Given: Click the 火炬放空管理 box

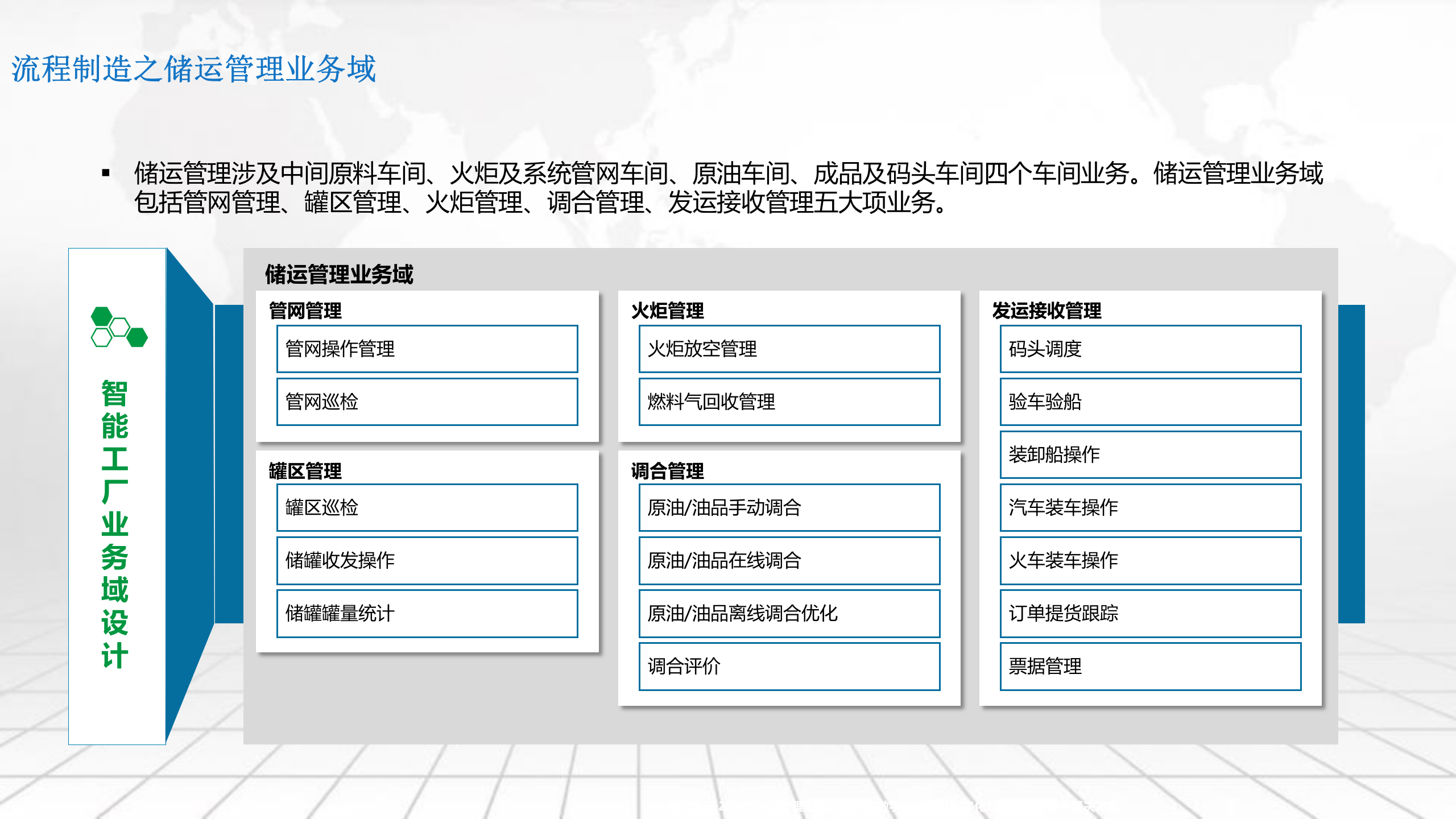Looking at the screenshot, I should click(x=789, y=349).
